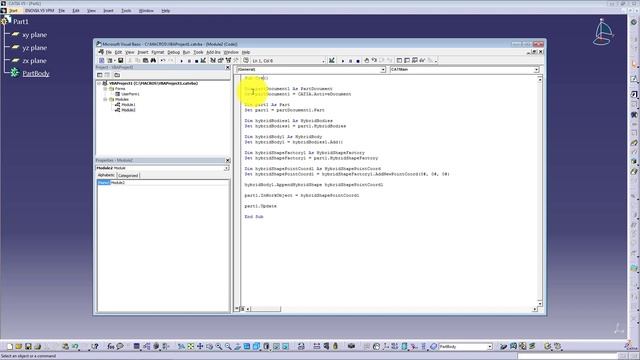Click the code window horizontal scrollbar thumb
The width and height of the screenshot is (640, 360).
pos(265,309)
